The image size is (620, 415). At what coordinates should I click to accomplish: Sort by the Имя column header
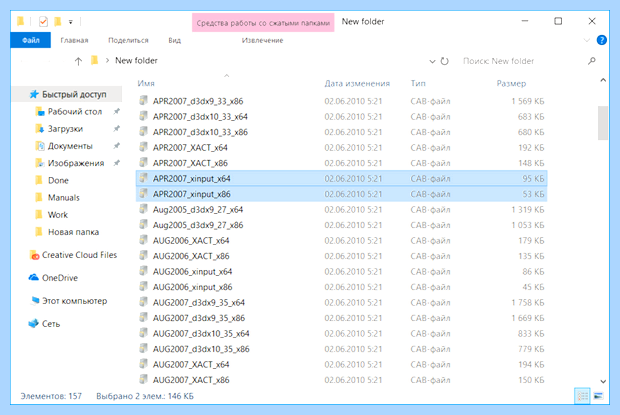coord(146,83)
